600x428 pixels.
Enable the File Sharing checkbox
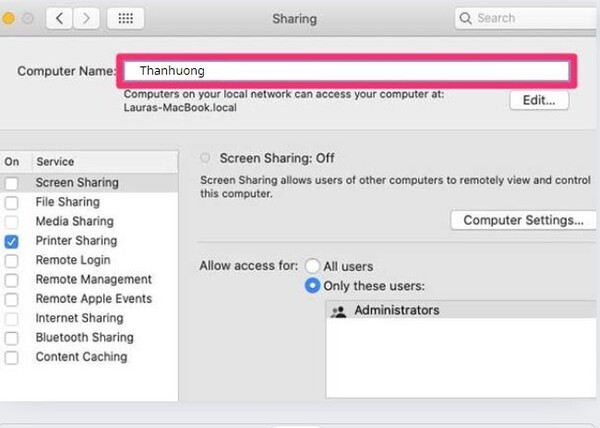point(11,203)
